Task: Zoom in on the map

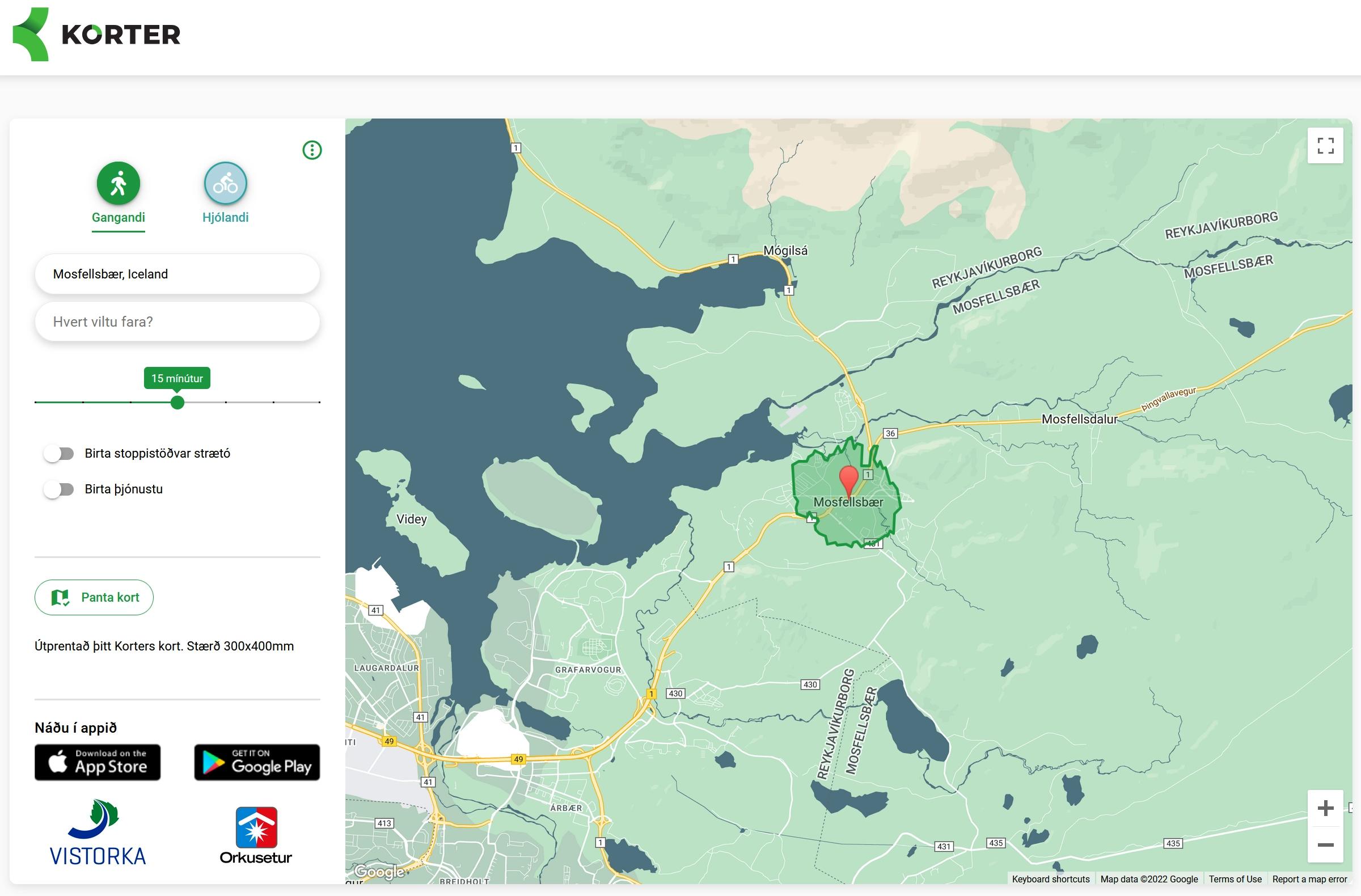Action: click(x=1325, y=808)
